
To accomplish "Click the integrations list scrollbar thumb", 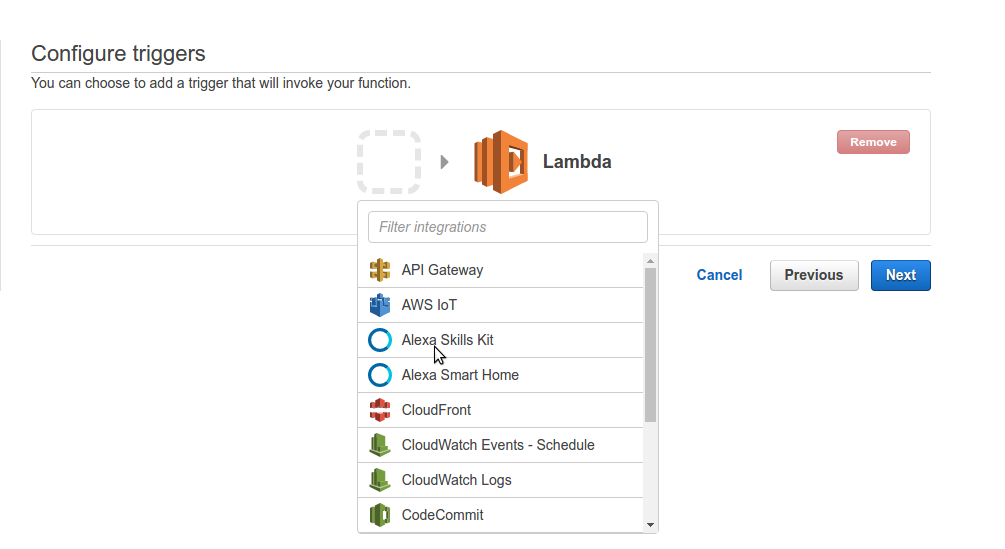I will click(x=651, y=345).
